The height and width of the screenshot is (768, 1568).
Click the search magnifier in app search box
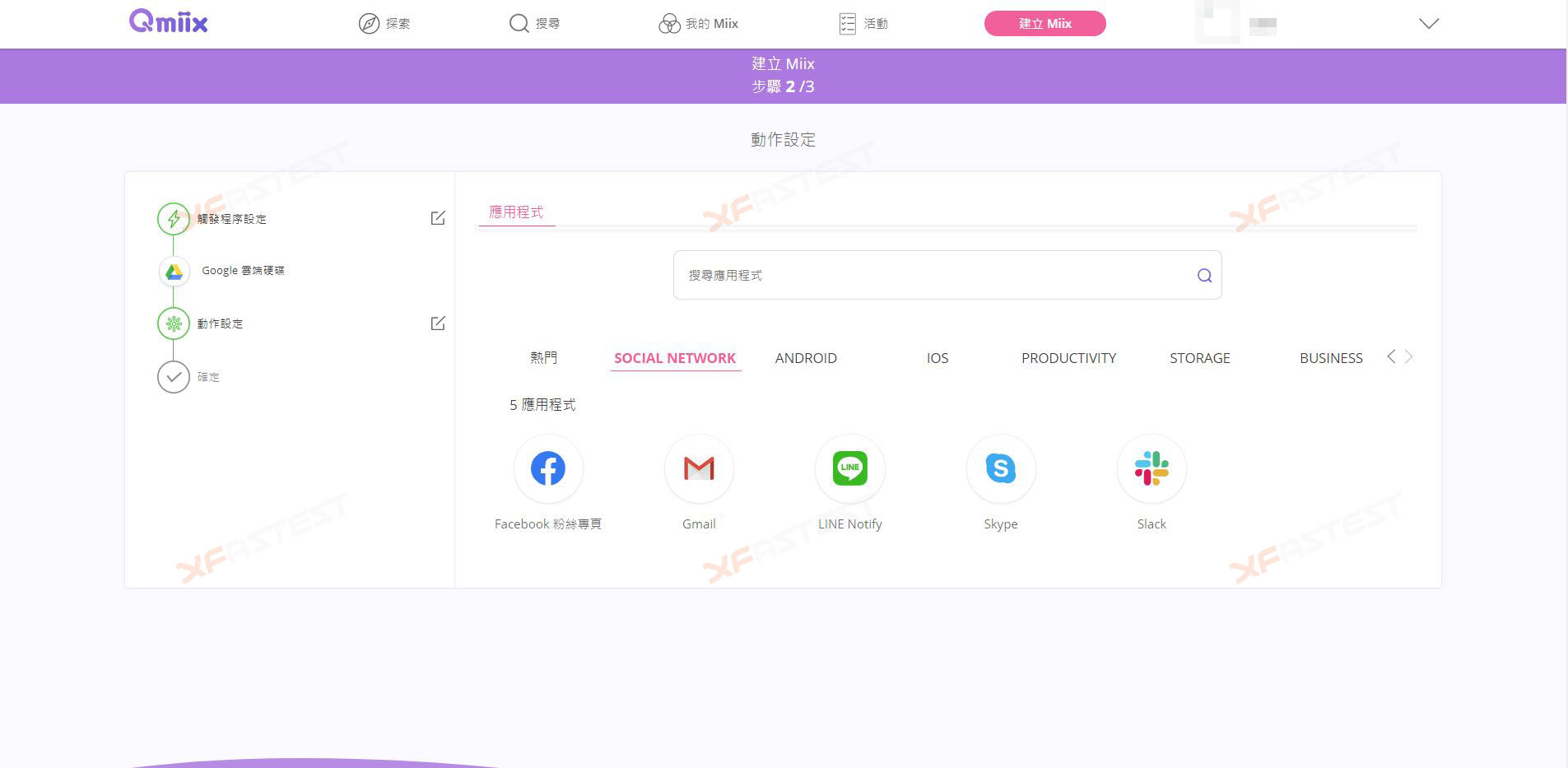(x=1204, y=276)
